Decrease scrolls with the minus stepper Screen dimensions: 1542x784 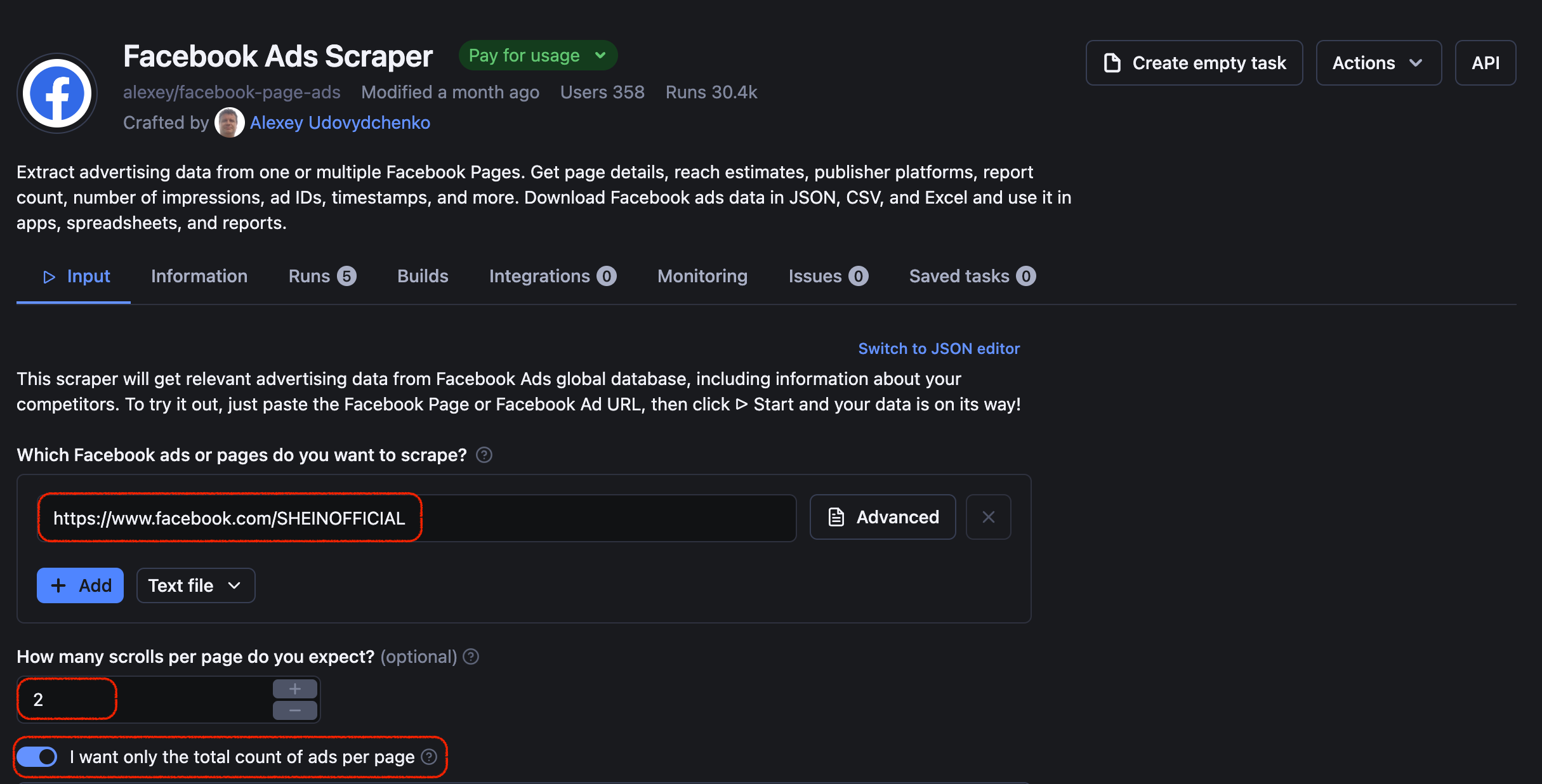(295, 710)
